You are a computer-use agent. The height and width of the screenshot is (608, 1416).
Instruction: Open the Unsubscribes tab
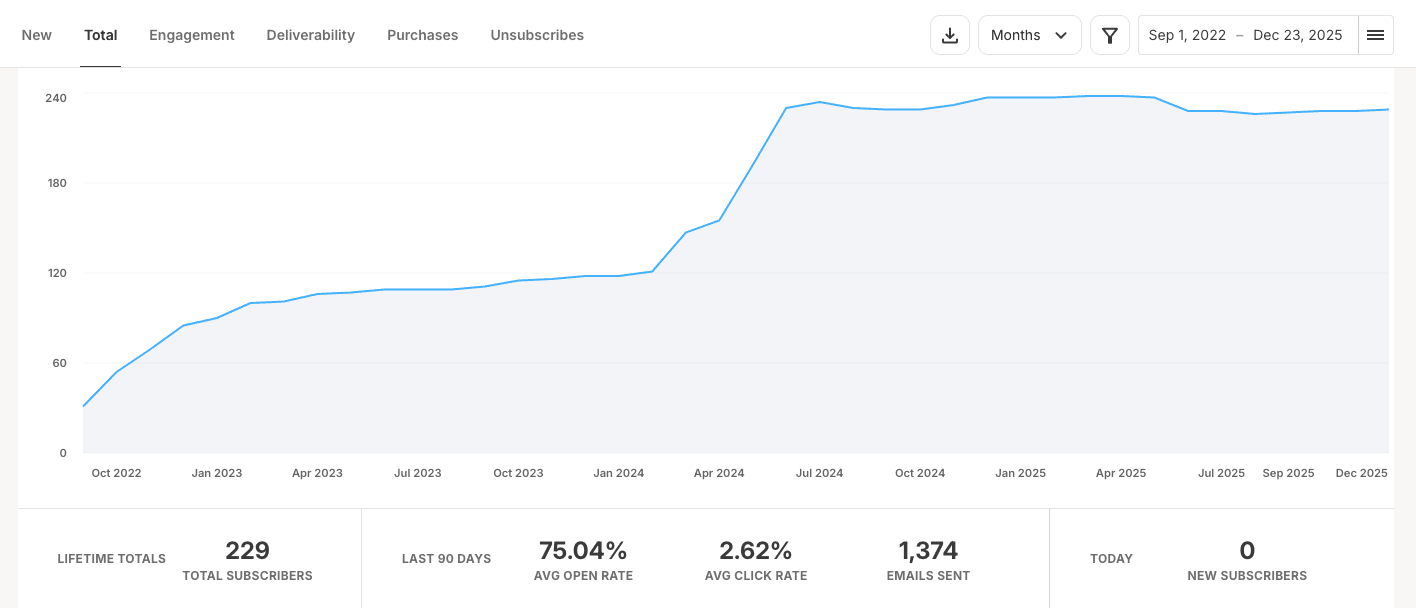coord(537,35)
